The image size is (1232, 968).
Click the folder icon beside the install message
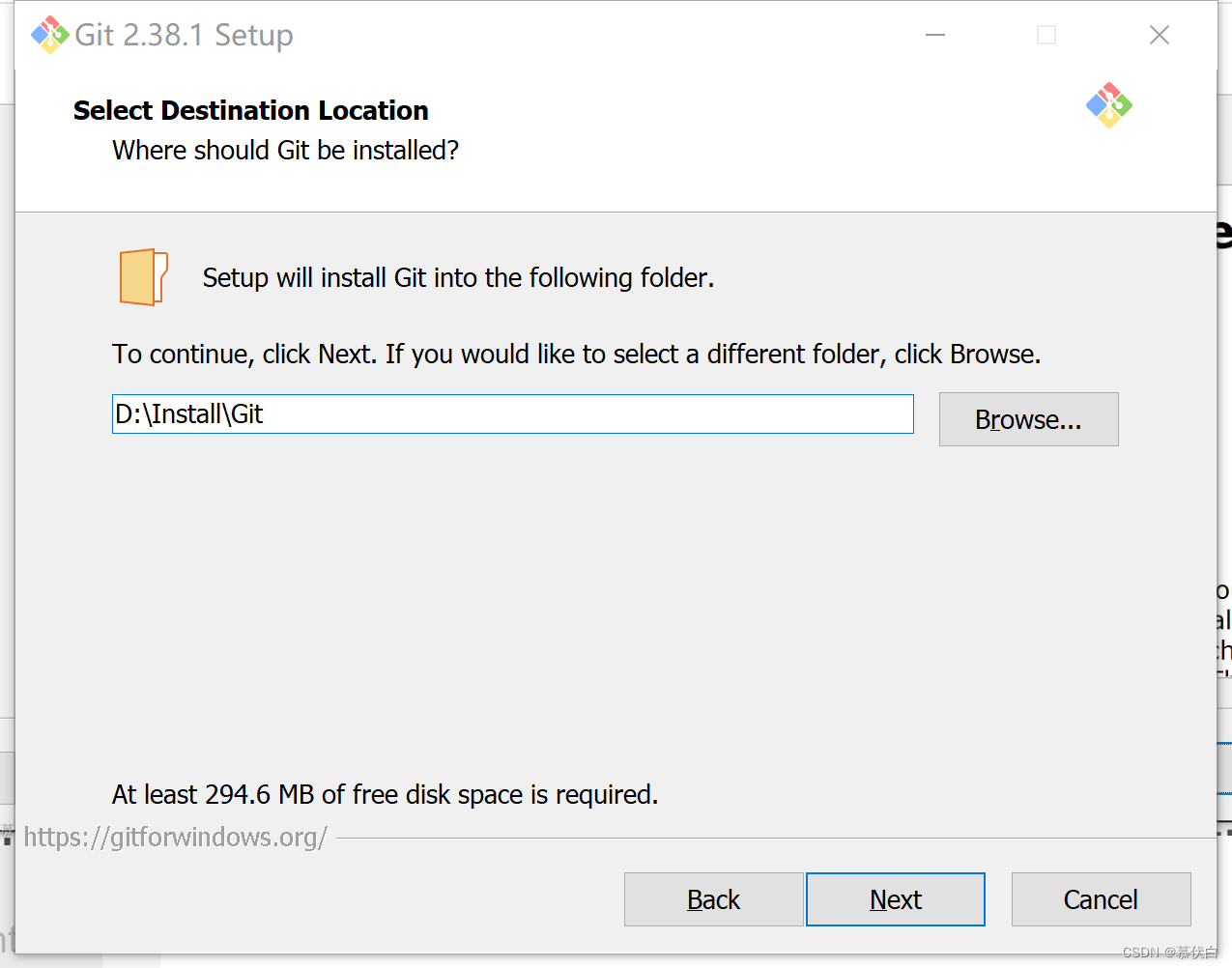pyautogui.click(x=143, y=277)
